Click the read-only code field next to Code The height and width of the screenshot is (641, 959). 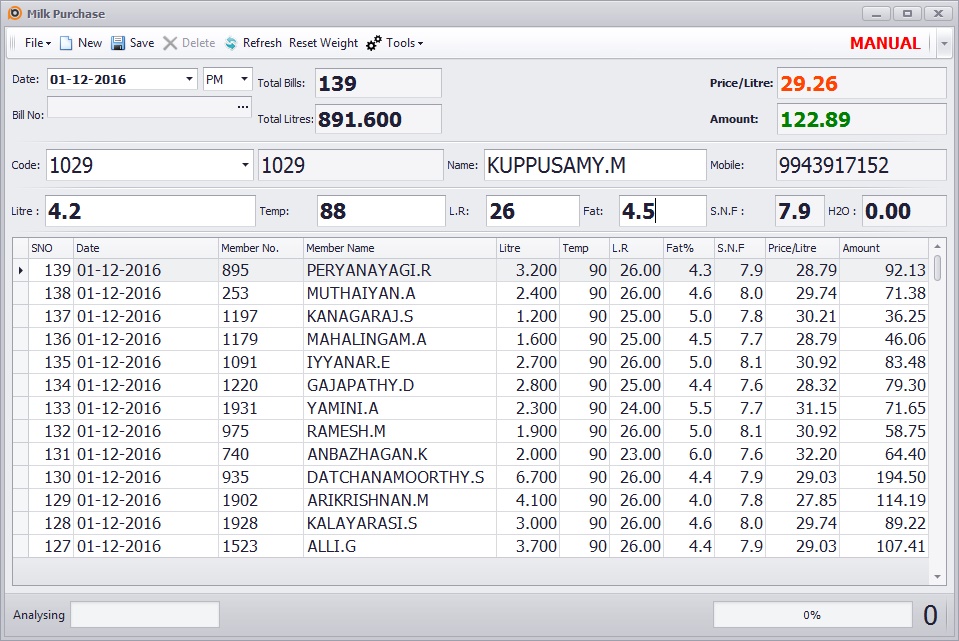(350, 165)
